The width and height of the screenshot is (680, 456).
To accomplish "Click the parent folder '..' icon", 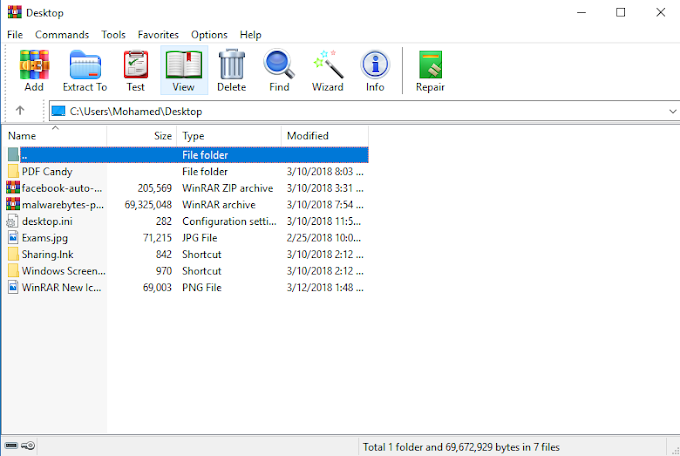I will tap(13, 155).
